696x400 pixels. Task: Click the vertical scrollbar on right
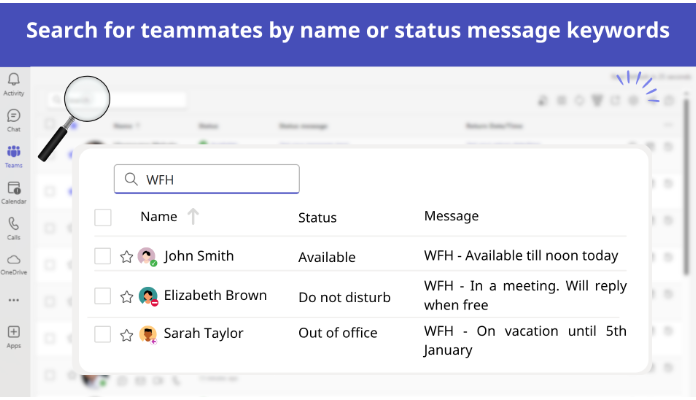[x=686, y=186]
